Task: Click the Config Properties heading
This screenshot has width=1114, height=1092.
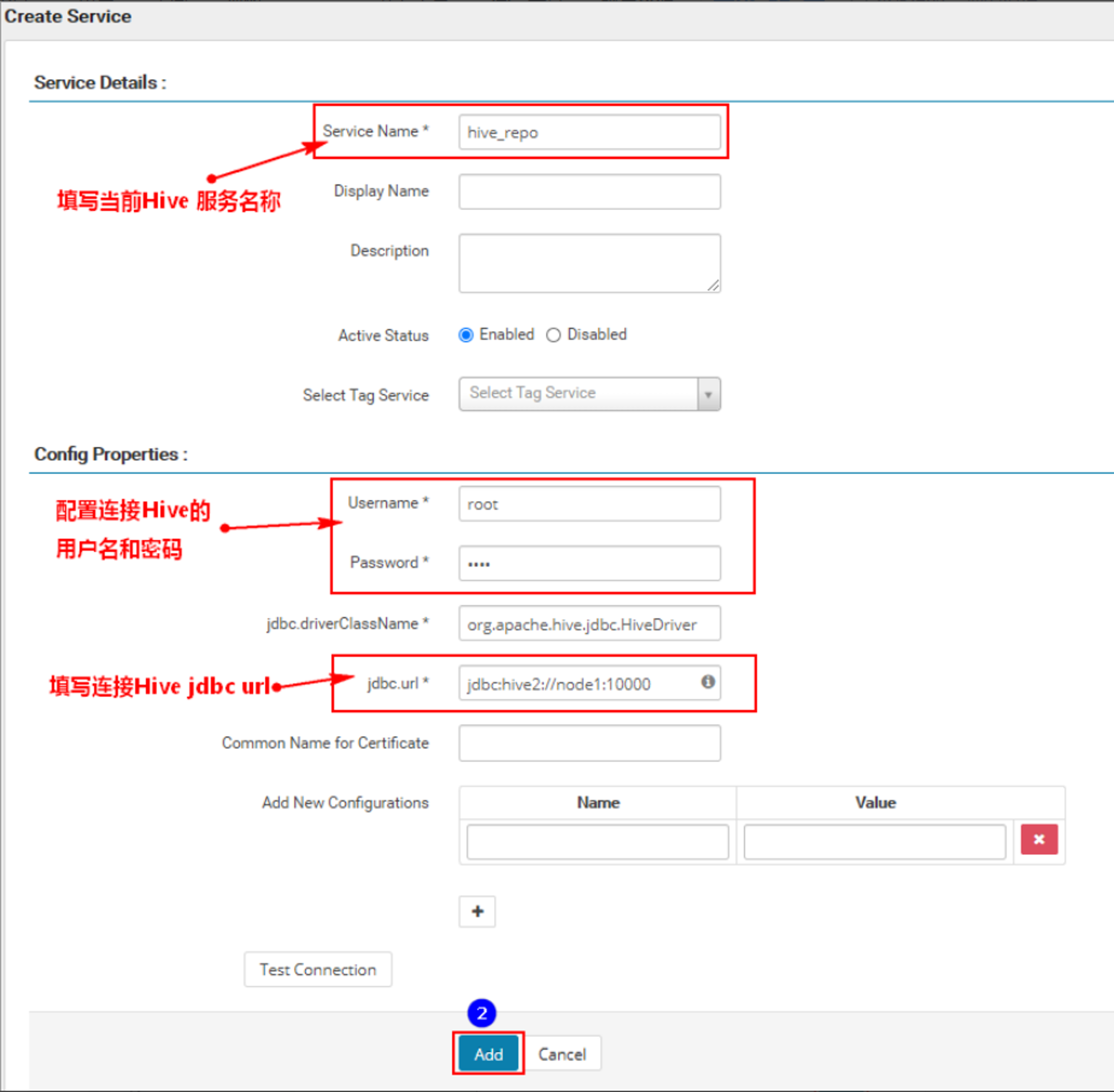Action: pos(111,454)
